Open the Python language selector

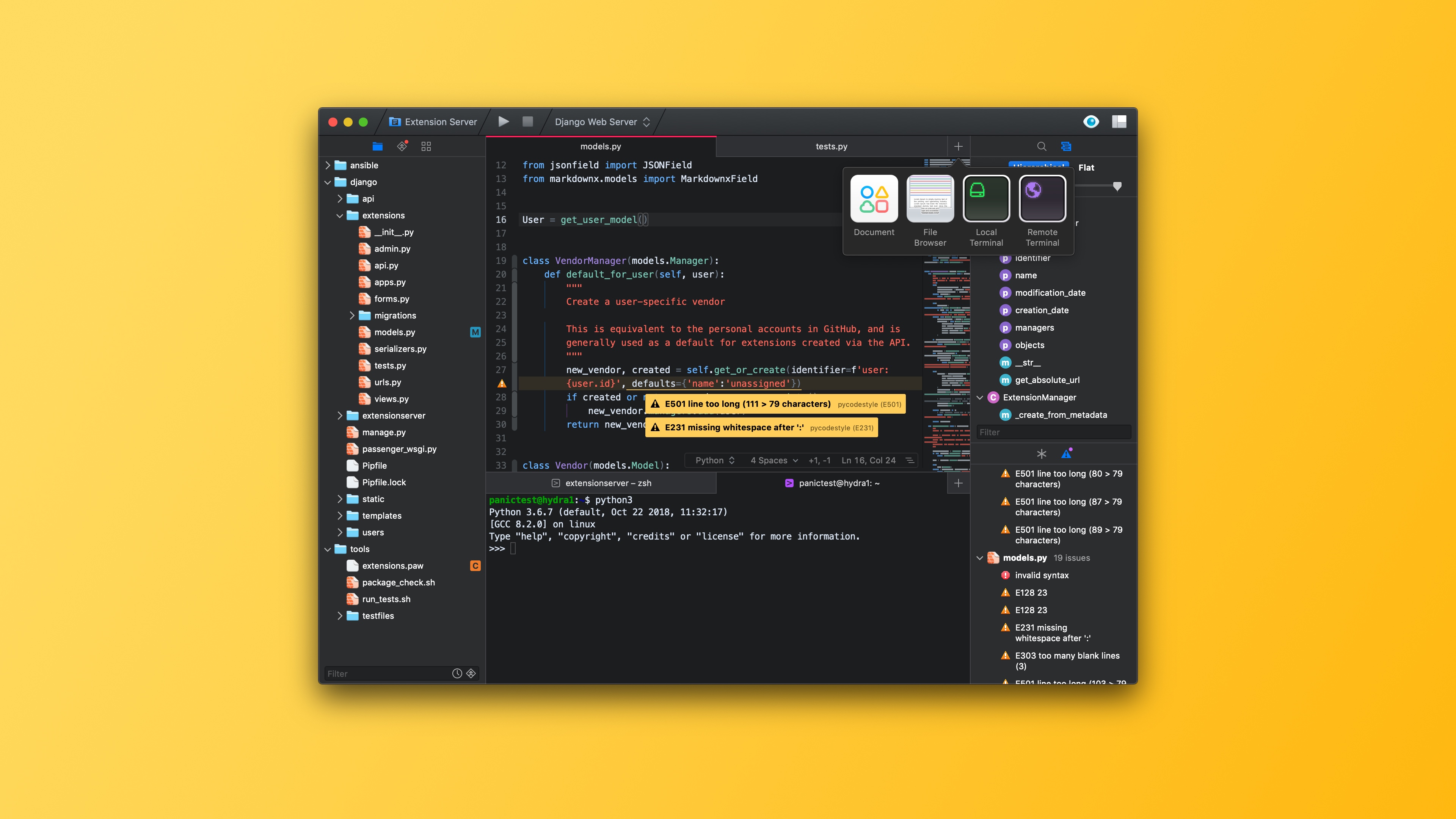point(714,460)
